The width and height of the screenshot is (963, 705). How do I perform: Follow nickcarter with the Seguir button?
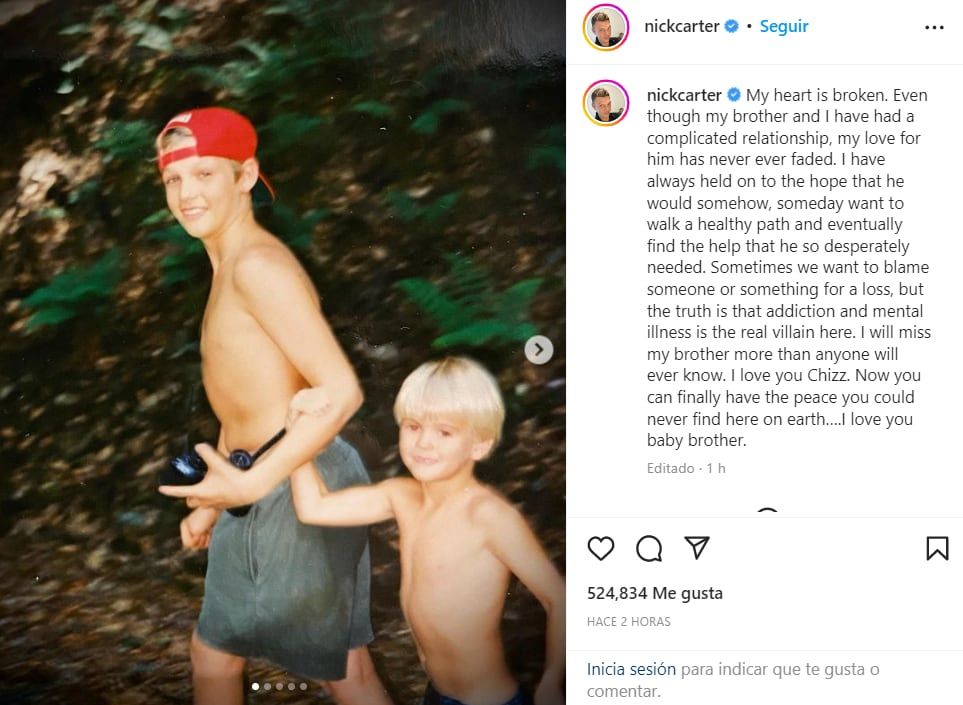tap(784, 27)
